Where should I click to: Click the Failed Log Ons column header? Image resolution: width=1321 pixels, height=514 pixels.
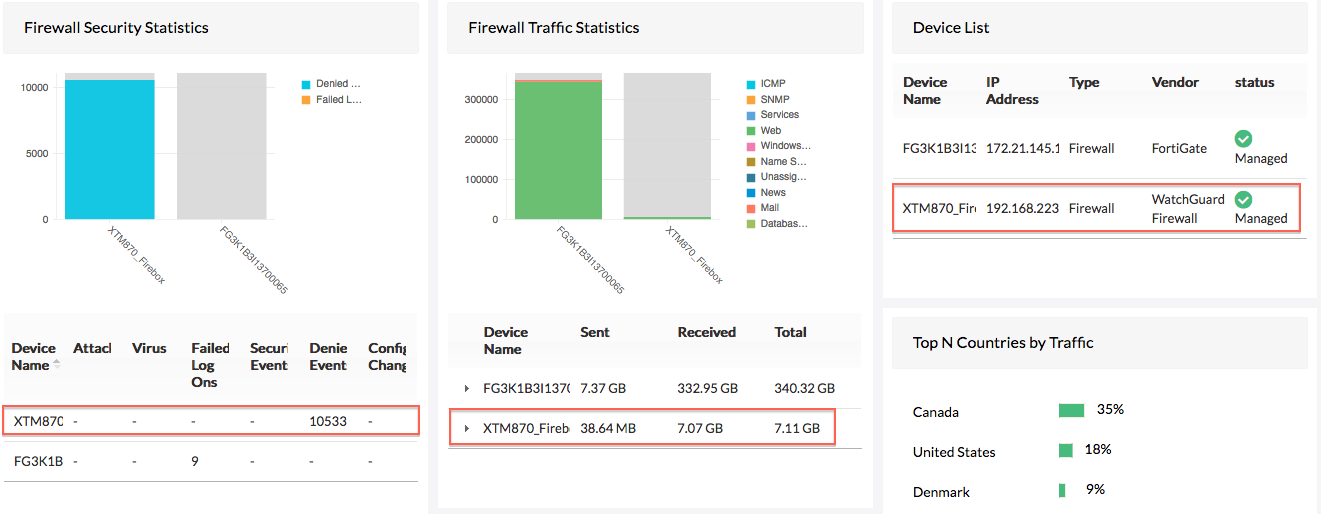coord(210,365)
